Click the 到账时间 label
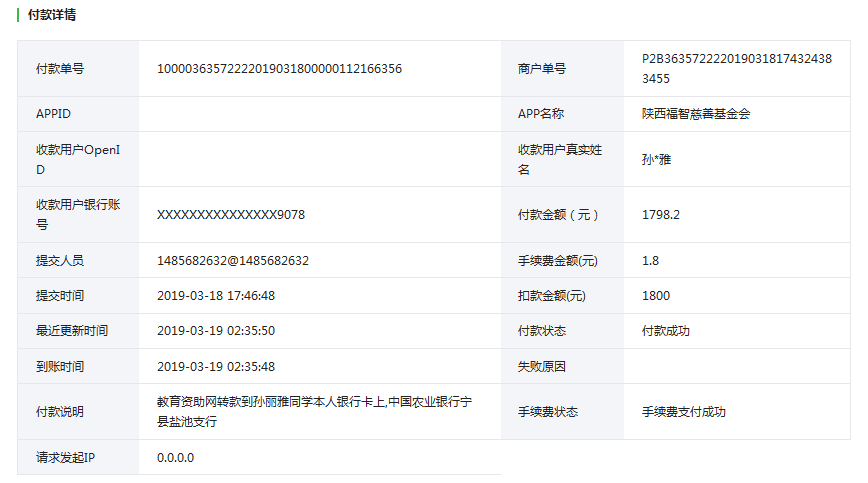The height and width of the screenshot is (483, 868). click(x=60, y=366)
